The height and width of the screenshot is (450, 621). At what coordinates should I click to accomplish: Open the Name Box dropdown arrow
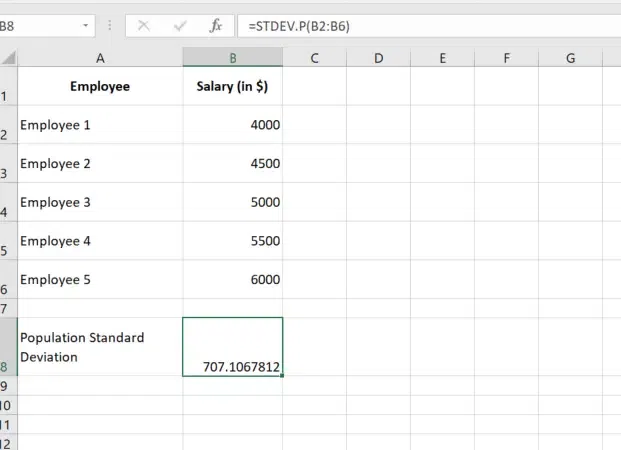[x=86, y=26]
